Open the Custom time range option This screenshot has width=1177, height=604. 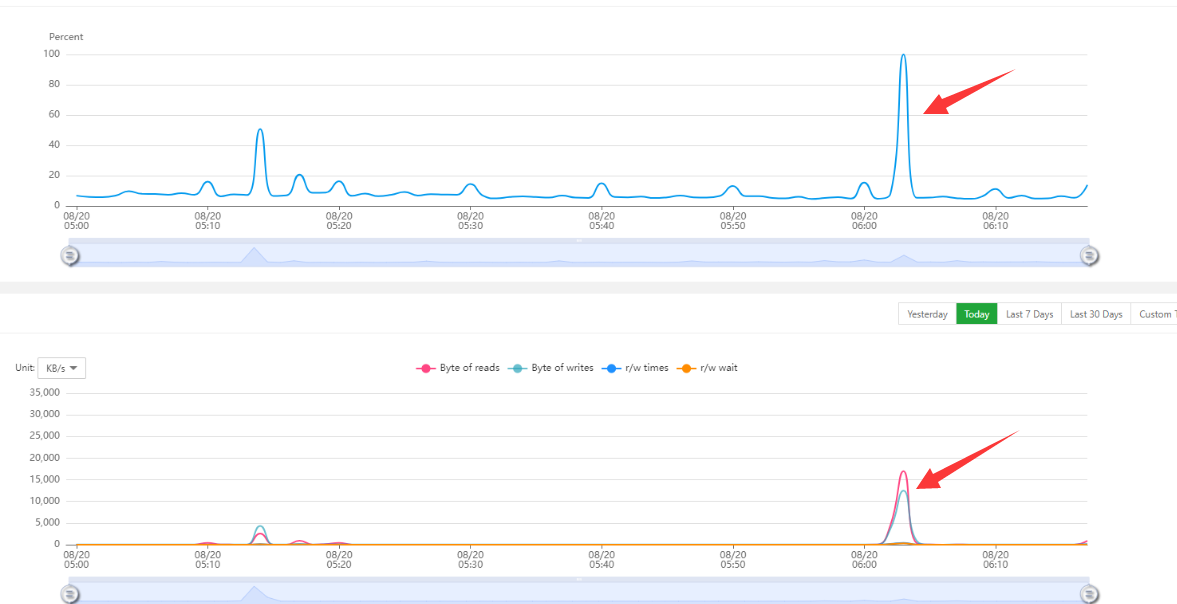click(1157, 314)
